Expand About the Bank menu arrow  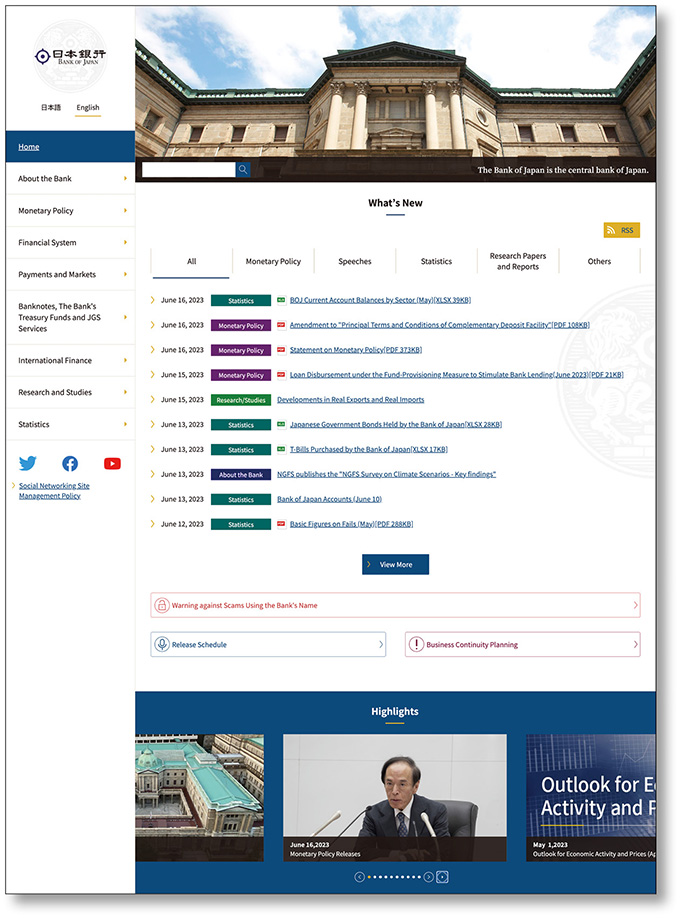click(x=125, y=179)
